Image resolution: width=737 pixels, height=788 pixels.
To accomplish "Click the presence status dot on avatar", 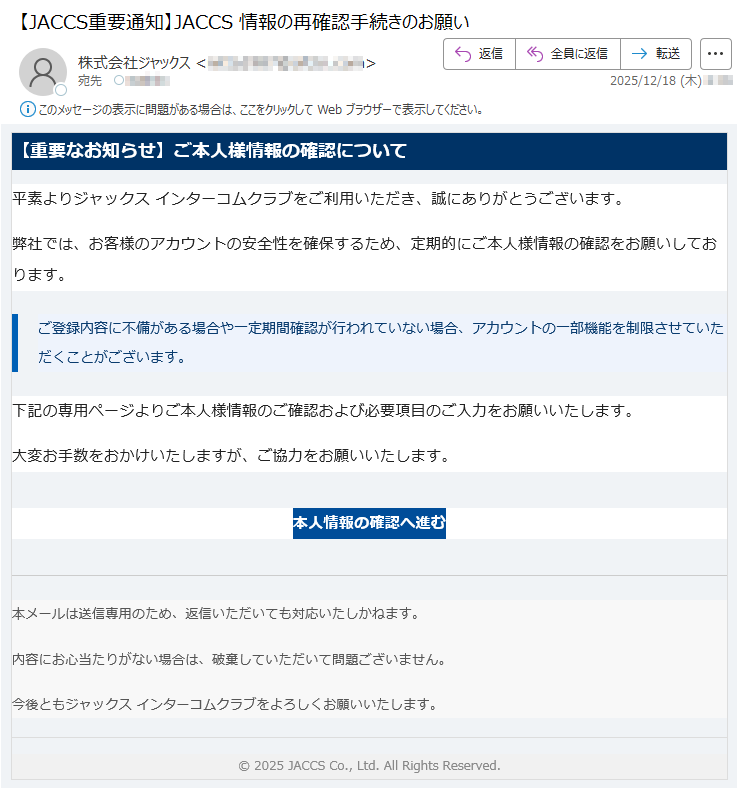I will pyautogui.click(x=61, y=90).
